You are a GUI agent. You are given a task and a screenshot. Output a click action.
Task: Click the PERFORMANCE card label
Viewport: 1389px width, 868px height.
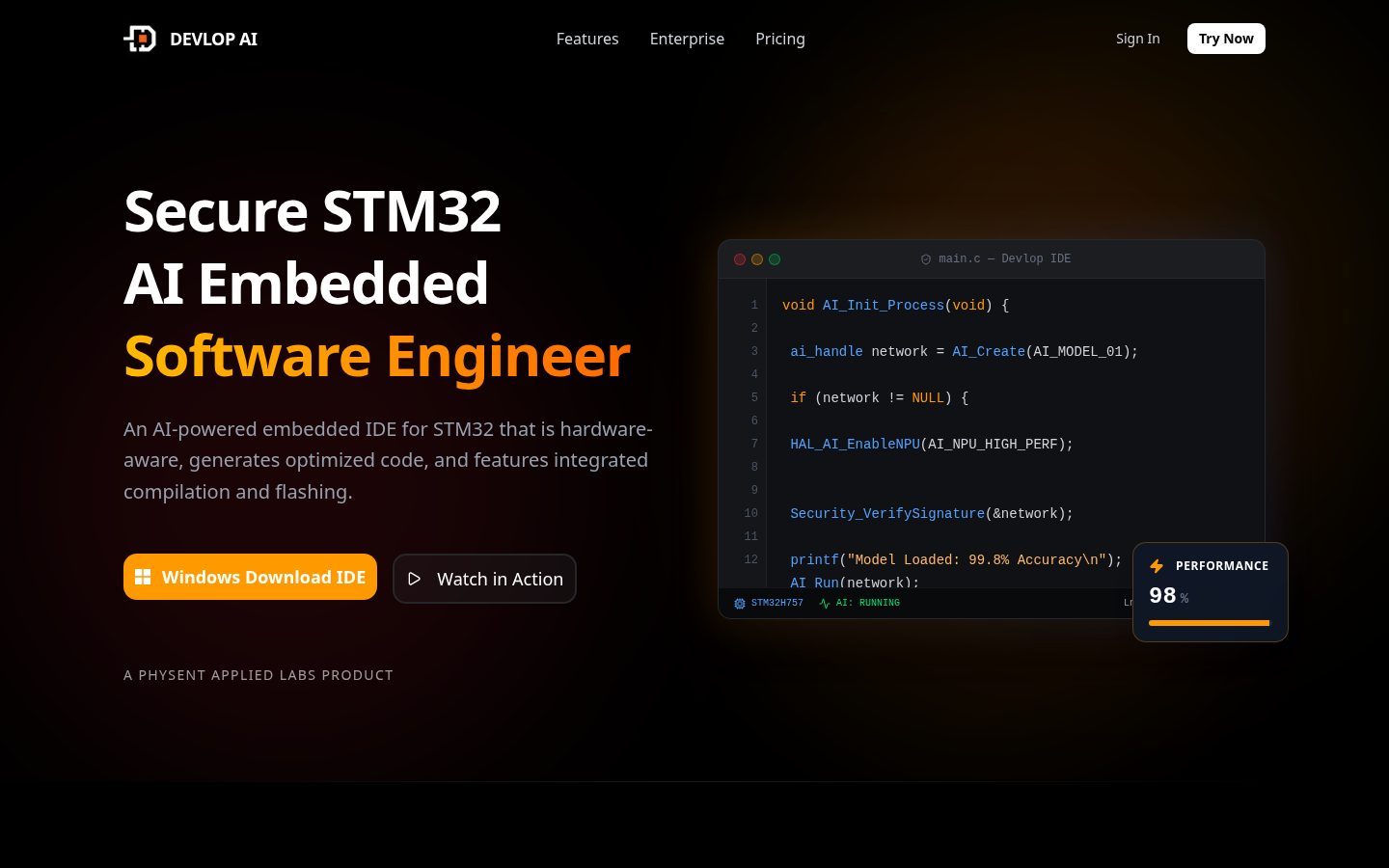coord(1222,566)
